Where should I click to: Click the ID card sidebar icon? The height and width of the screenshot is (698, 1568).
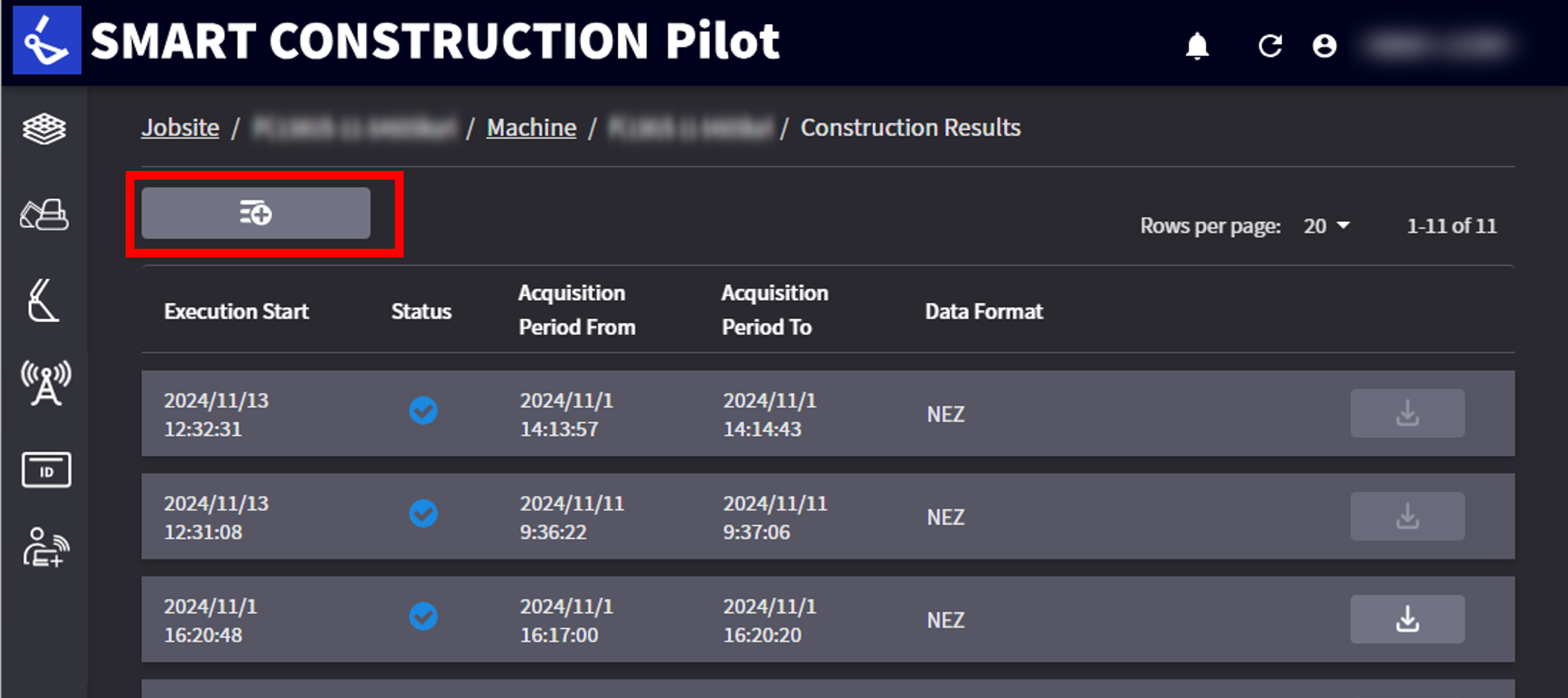point(46,470)
